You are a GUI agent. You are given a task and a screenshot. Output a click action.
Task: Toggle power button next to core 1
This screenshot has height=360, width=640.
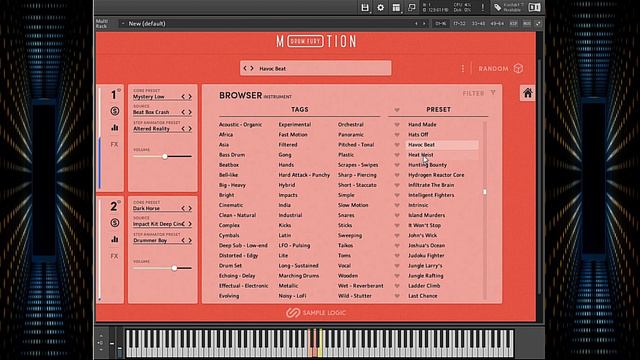point(119,90)
